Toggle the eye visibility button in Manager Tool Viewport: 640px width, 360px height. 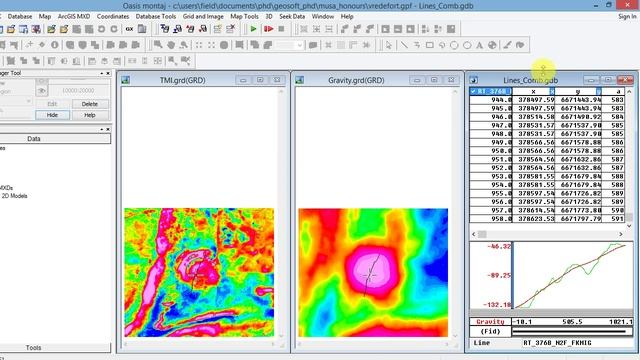tap(42, 91)
